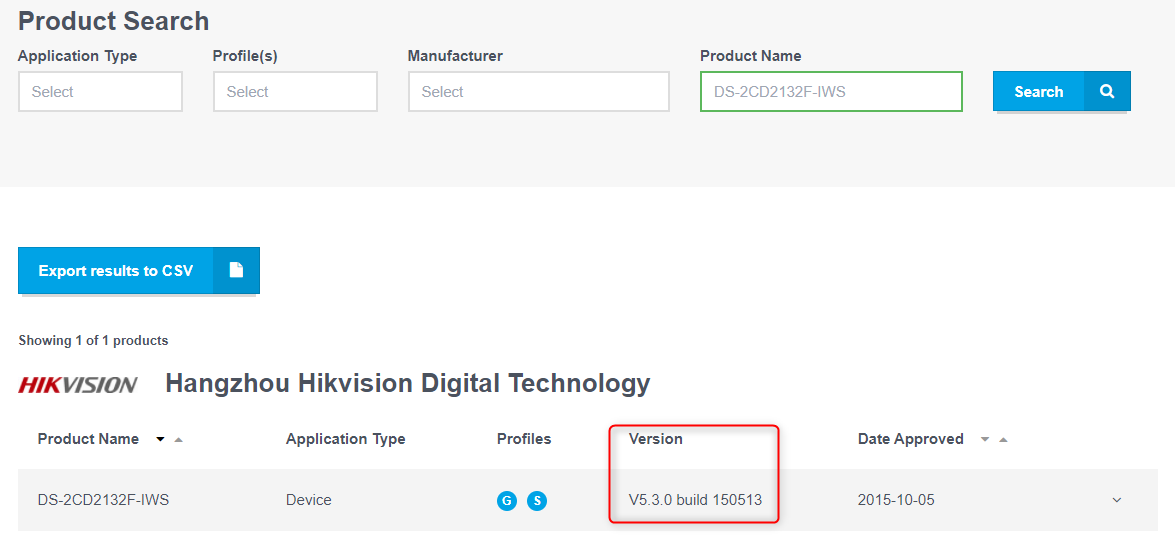Sort Product Name column descending with down arrow
This screenshot has height=559, width=1175.
pyautogui.click(x=160, y=439)
